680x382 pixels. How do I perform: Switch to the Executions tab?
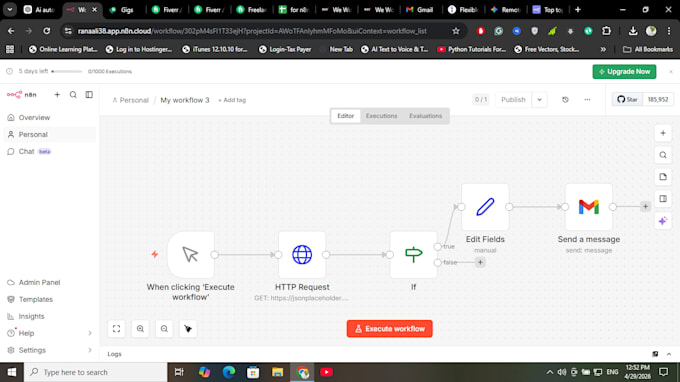(x=381, y=116)
